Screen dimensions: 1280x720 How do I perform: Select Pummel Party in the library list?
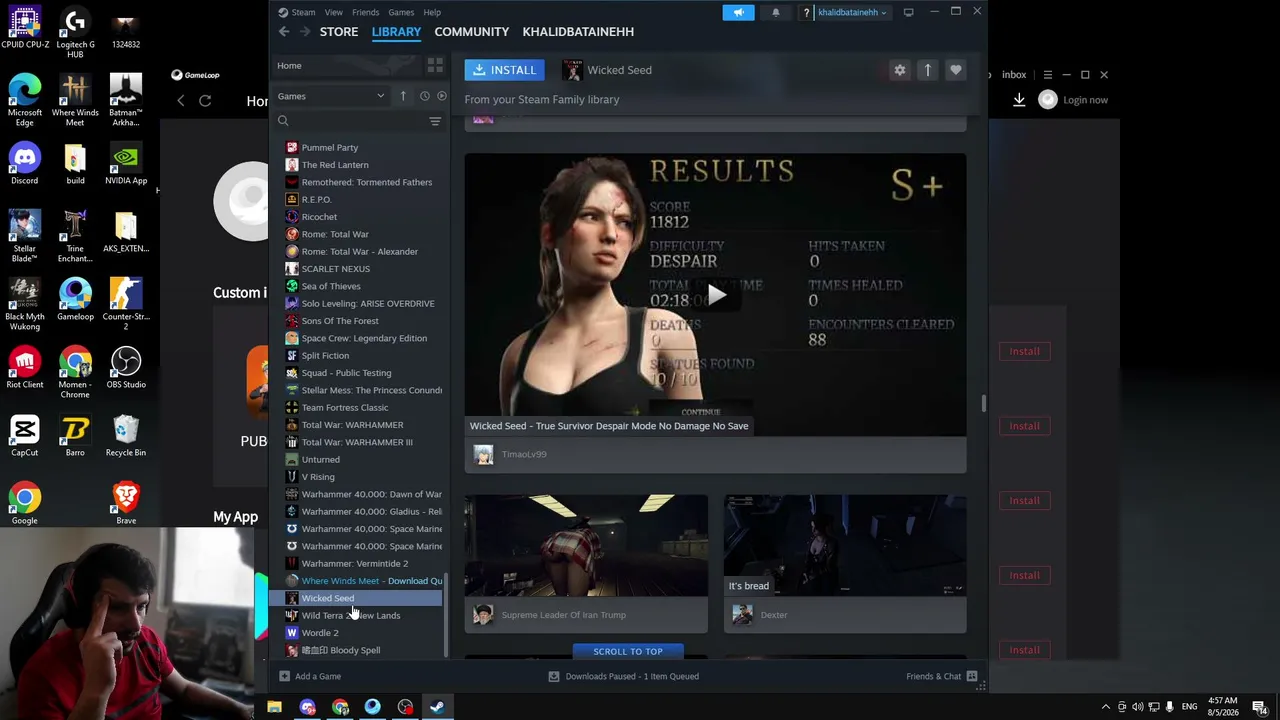tap(330, 148)
